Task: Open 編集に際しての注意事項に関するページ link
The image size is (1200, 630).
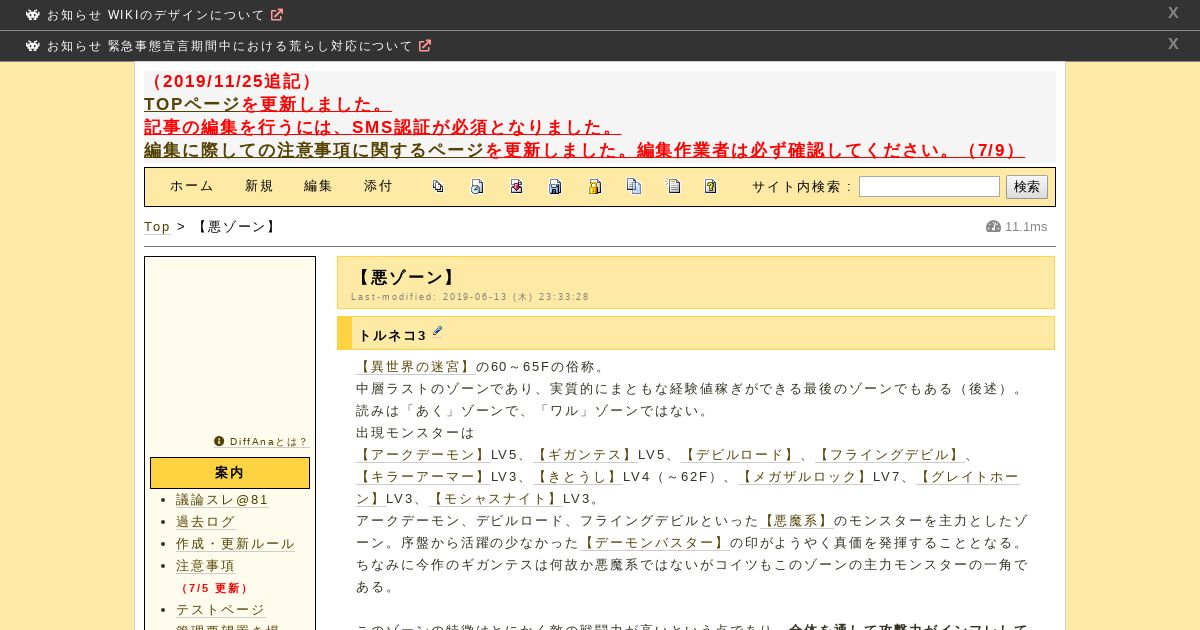Action: 314,150
